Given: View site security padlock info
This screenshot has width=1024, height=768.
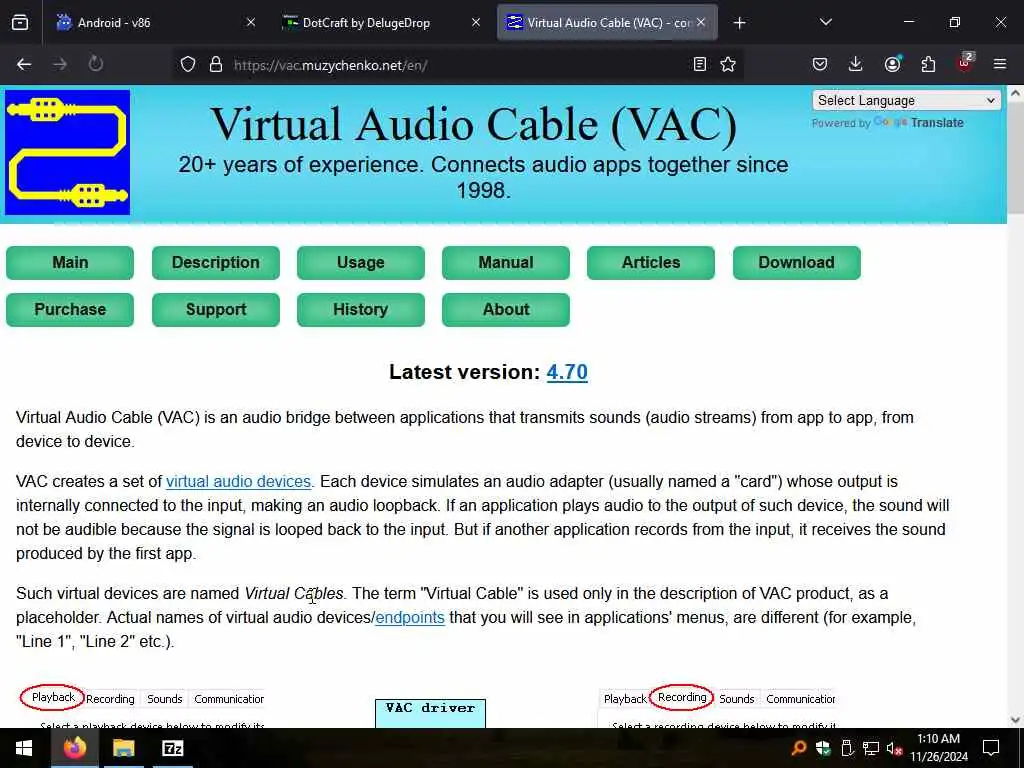Looking at the screenshot, I should tap(216, 65).
